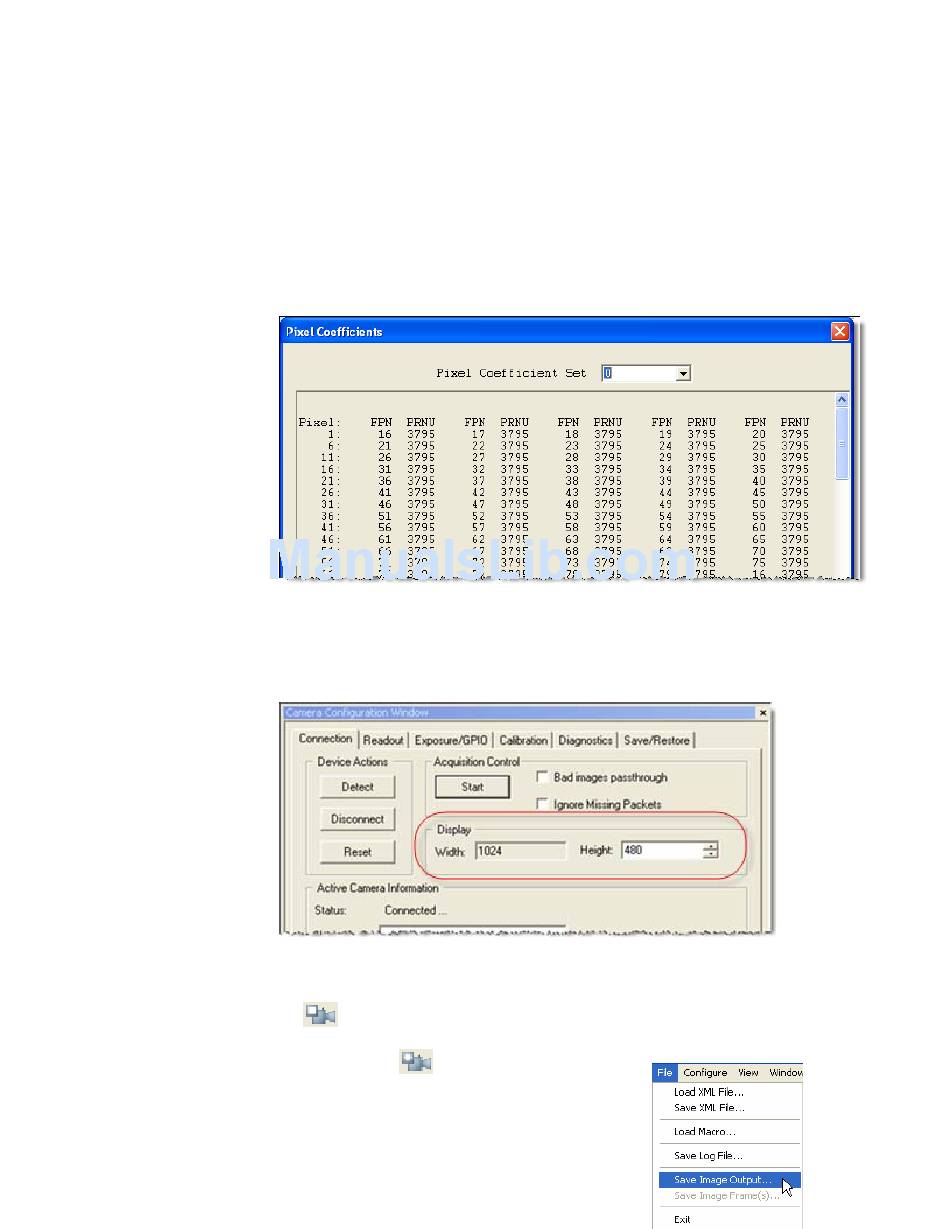Start image acquisition
This screenshot has width=950, height=1229.
472,787
